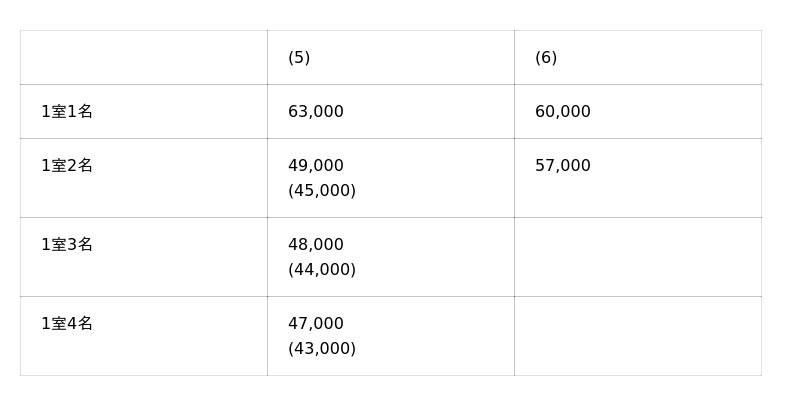Select the 63,000 price cell
The height and width of the screenshot is (406, 800).
tap(316, 112)
